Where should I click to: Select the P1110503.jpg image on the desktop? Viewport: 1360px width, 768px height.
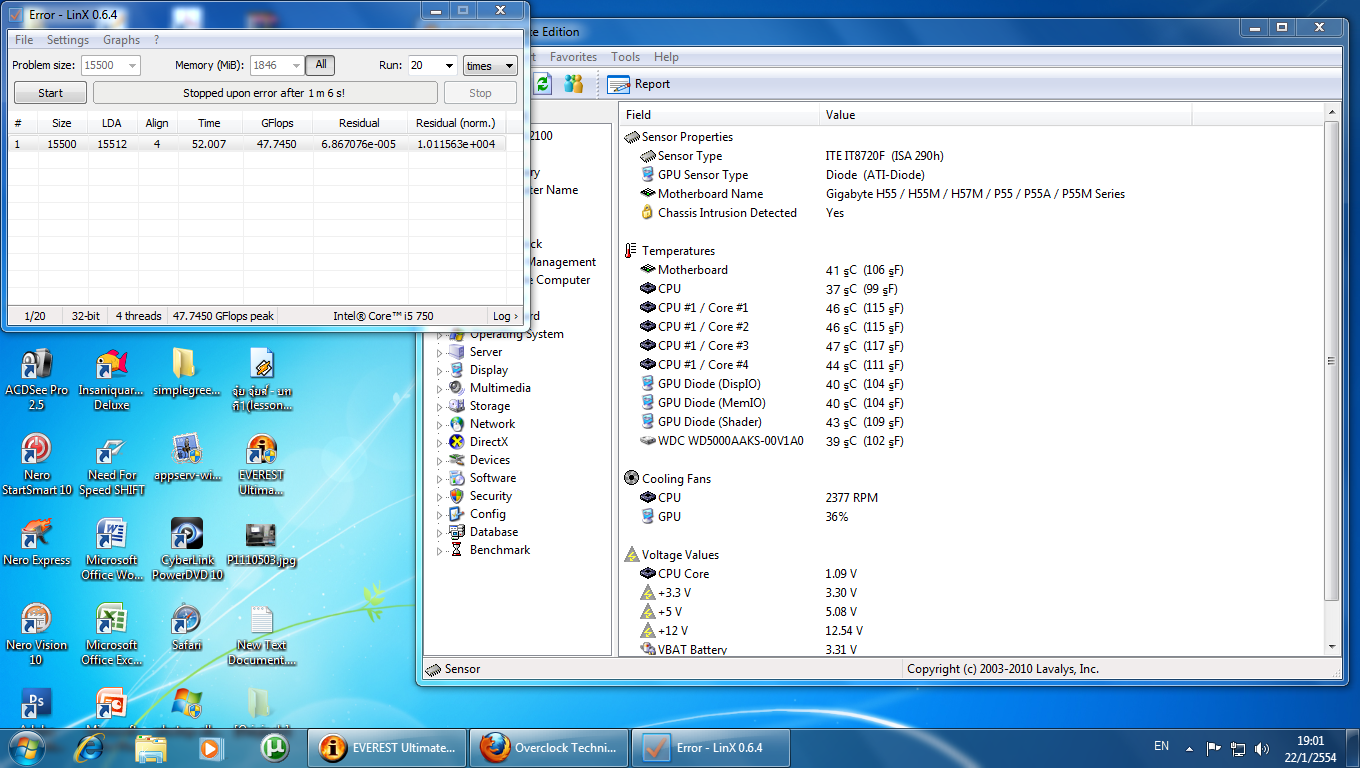261,542
